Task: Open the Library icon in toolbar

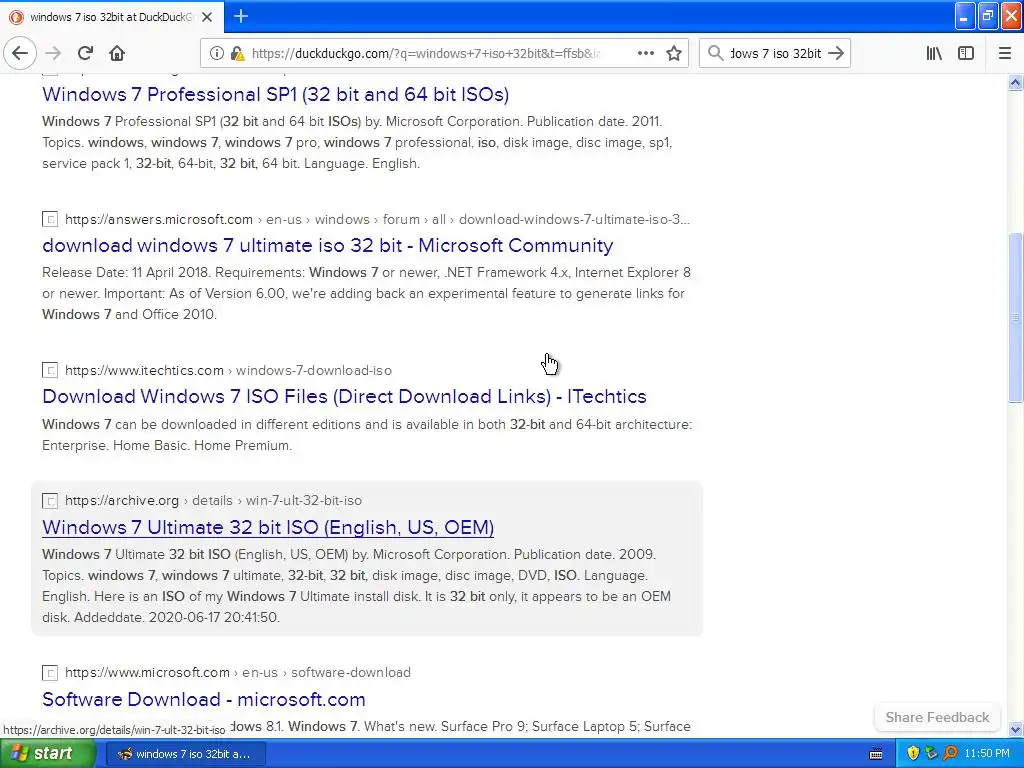Action: (x=934, y=54)
